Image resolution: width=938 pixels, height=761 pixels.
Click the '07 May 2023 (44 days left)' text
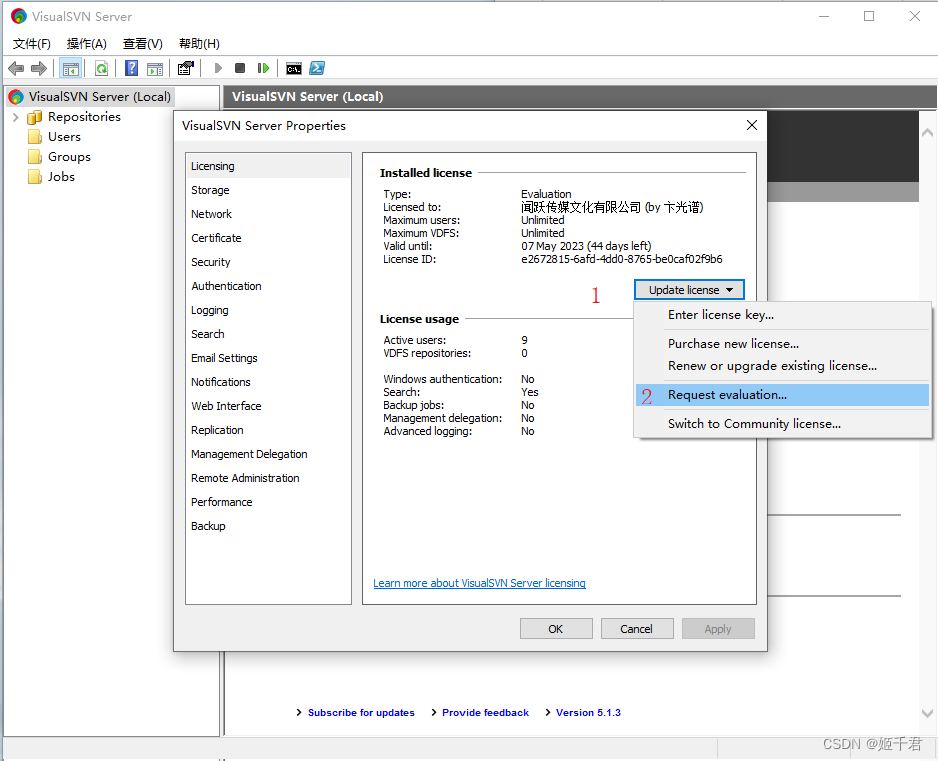pos(586,246)
